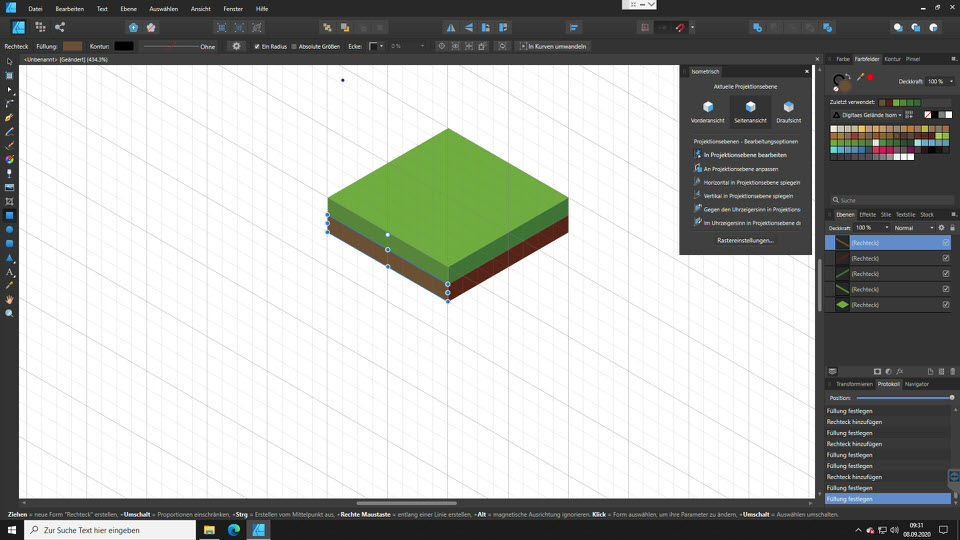Select the Place Image tool
Viewport: 960px width, 540px height.
(x=9, y=187)
